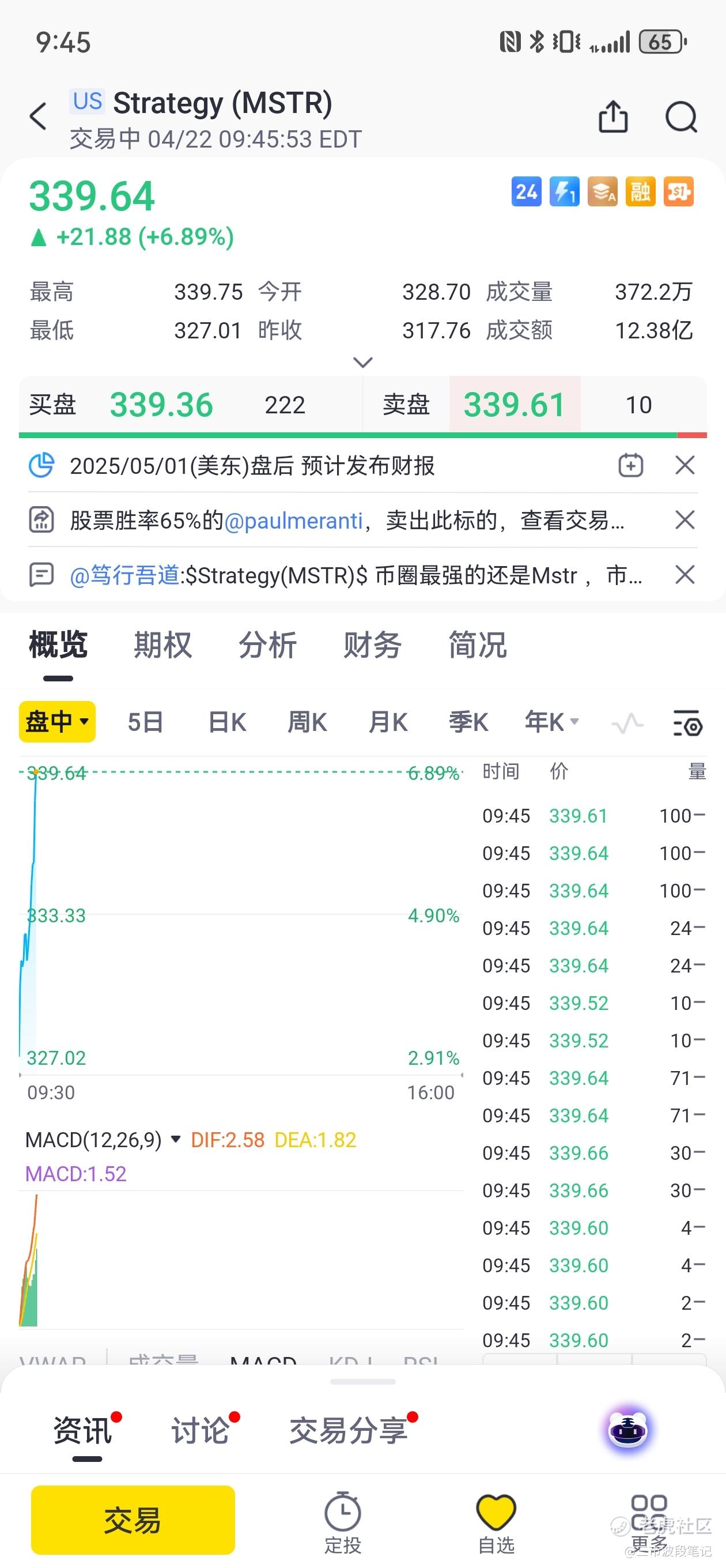Screen dimensions: 726x1568
Task: Add earnings date to calendar icon
Action: [631, 466]
